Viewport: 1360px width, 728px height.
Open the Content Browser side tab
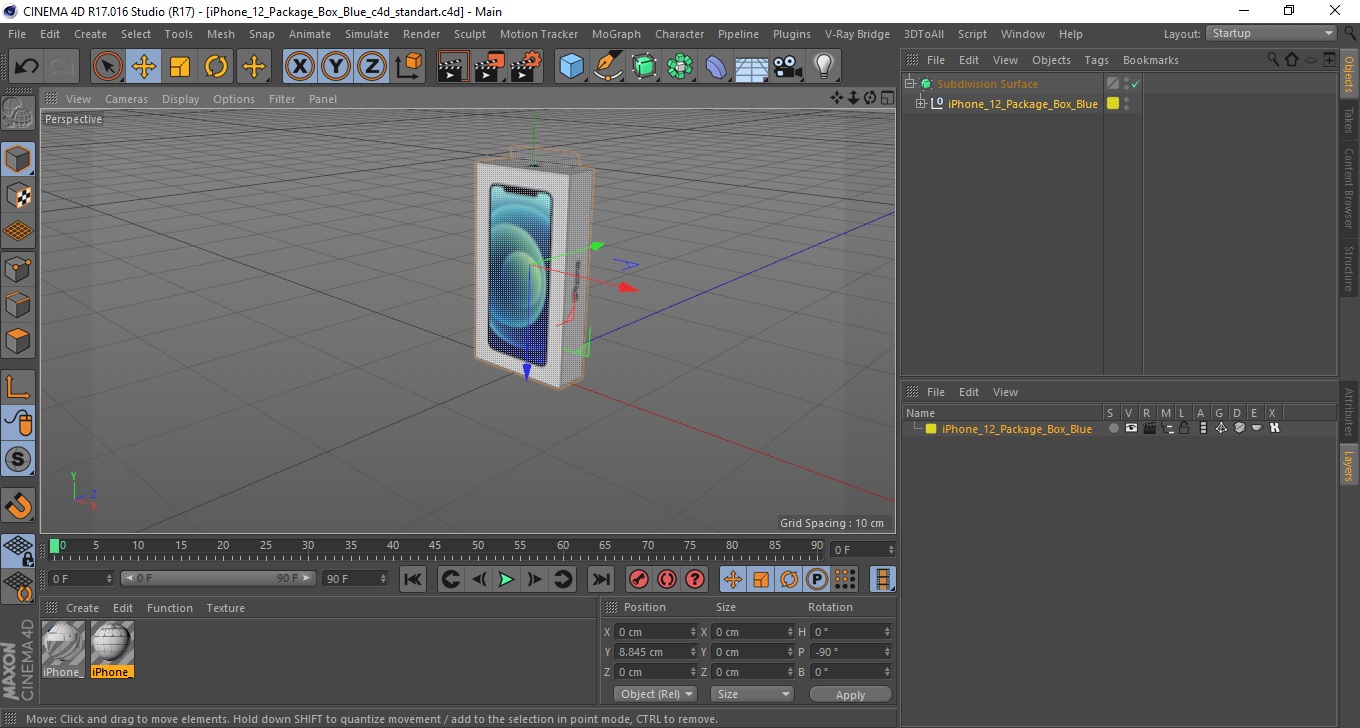pos(1349,188)
